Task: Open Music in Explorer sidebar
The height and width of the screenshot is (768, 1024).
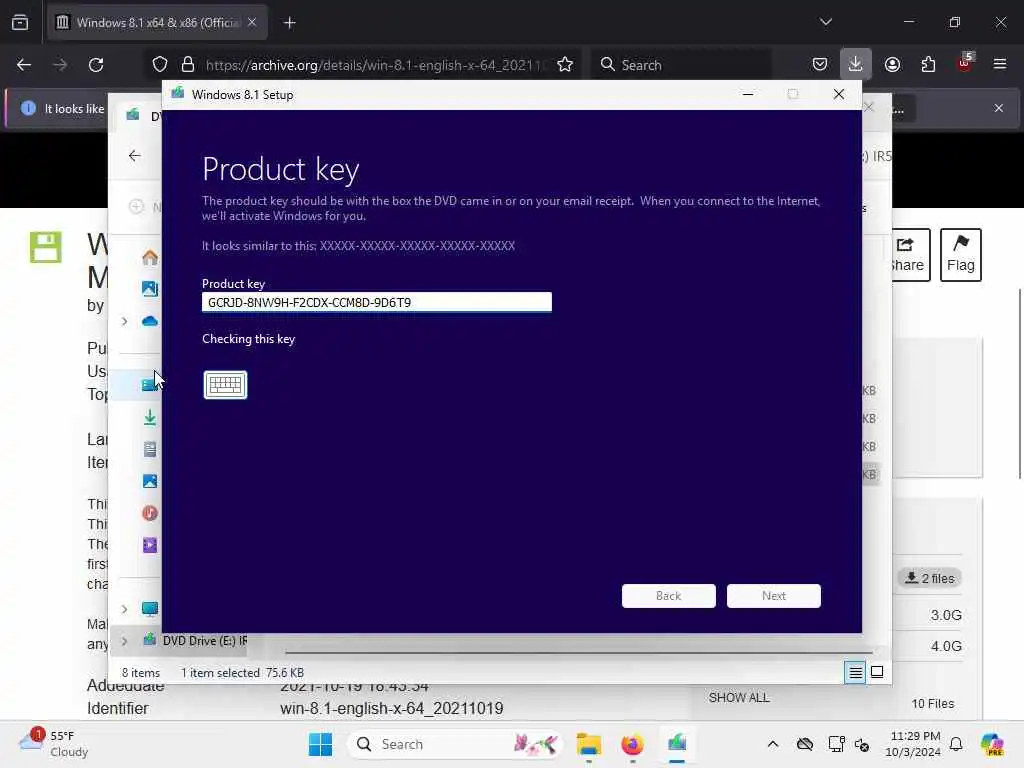Action: tap(150, 513)
